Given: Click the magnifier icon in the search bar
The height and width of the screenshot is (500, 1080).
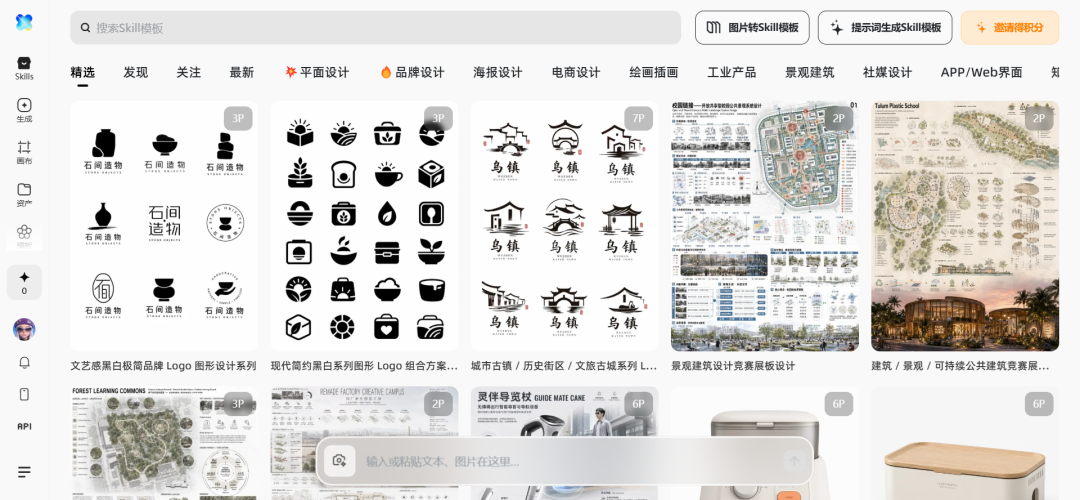Looking at the screenshot, I should pyautogui.click(x=85, y=28).
